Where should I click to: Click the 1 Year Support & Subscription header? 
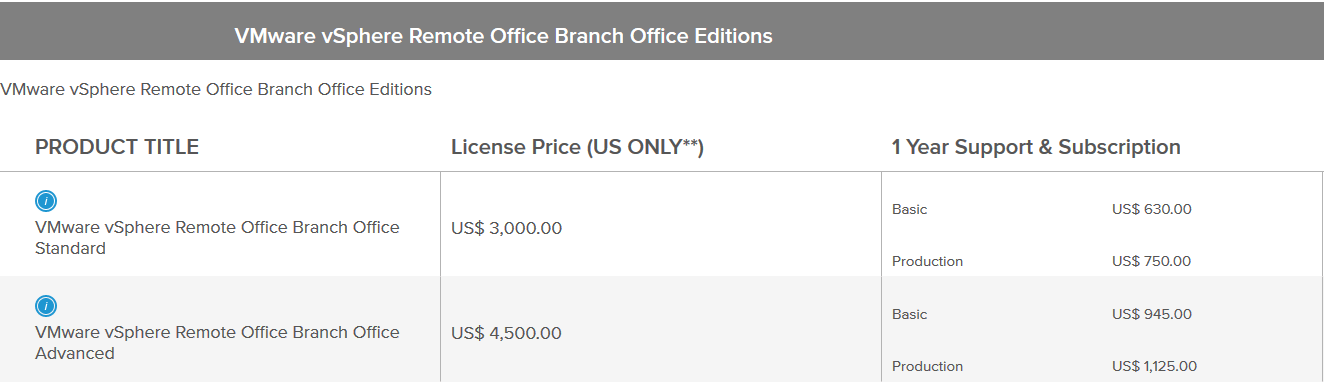(1036, 147)
